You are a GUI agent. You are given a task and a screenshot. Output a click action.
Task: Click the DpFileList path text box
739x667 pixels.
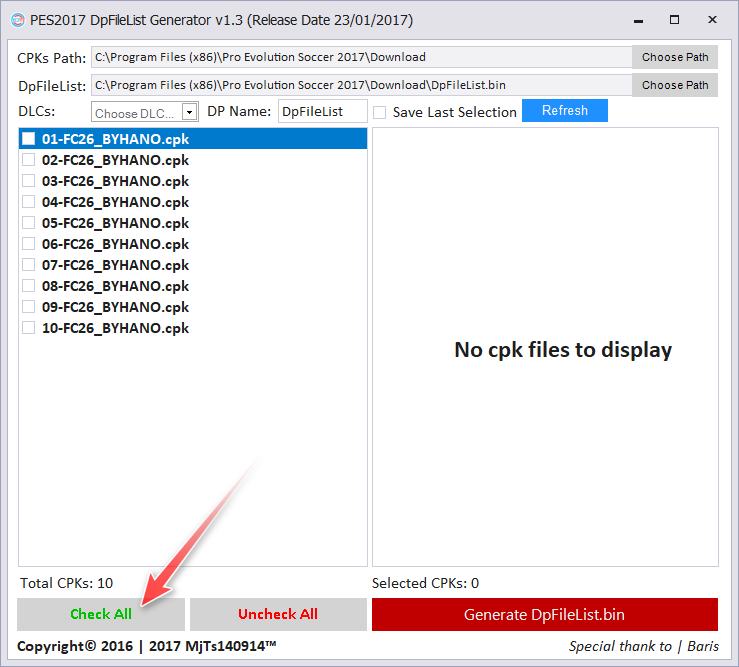click(x=360, y=85)
